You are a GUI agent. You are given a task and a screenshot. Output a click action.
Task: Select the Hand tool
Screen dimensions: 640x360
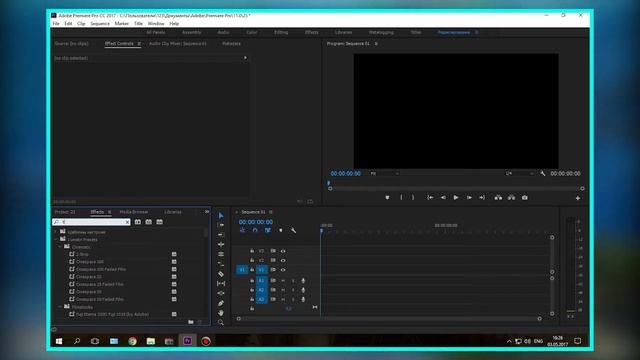coord(221,313)
